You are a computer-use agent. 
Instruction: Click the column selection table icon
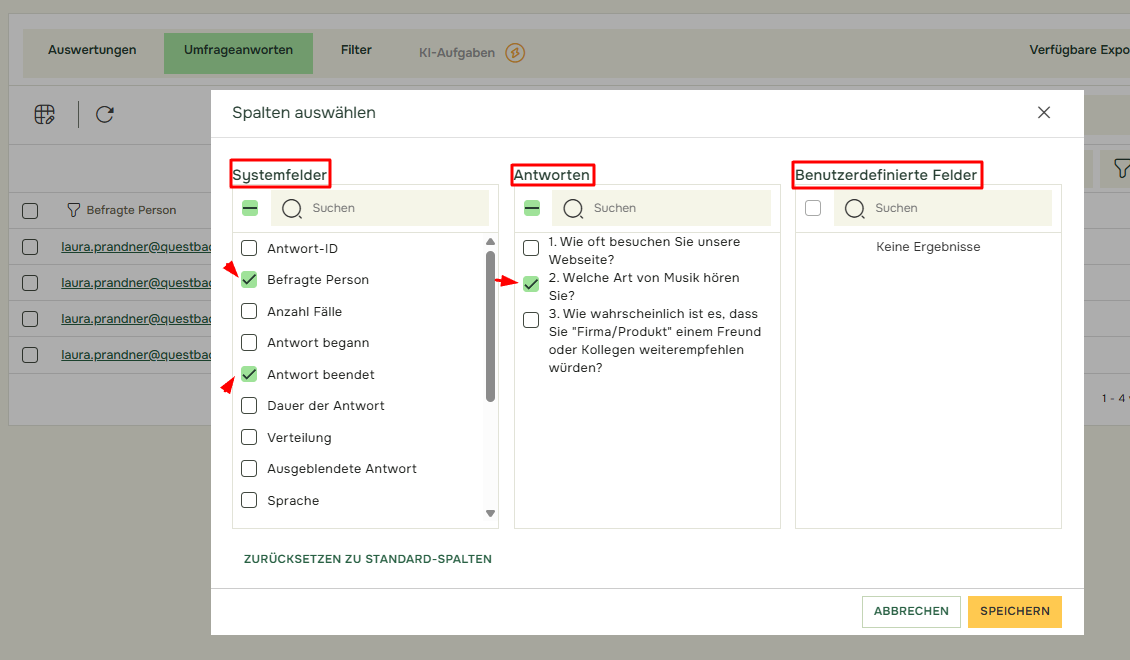[45, 114]
